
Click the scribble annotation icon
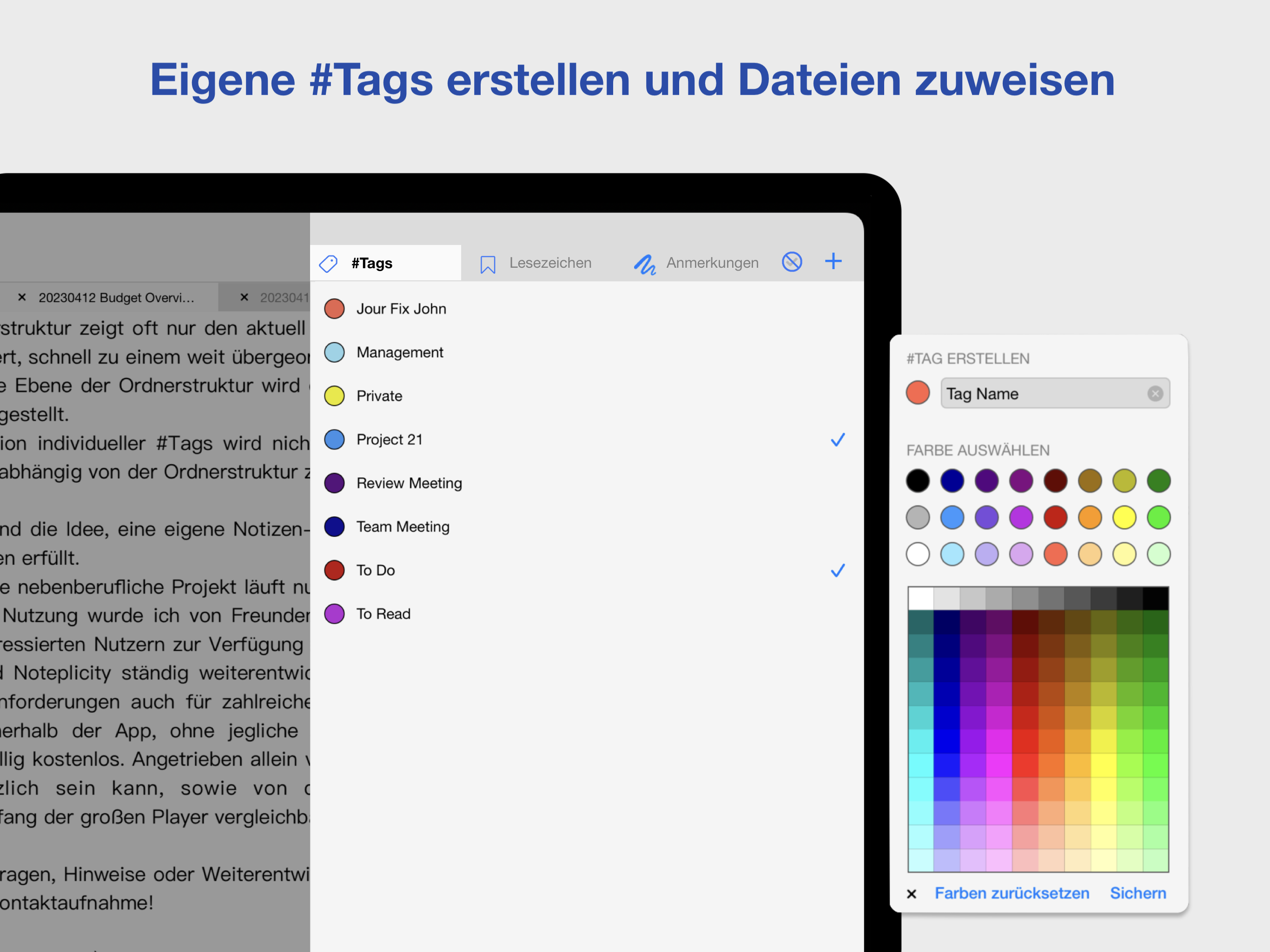[x=645, y=264]
